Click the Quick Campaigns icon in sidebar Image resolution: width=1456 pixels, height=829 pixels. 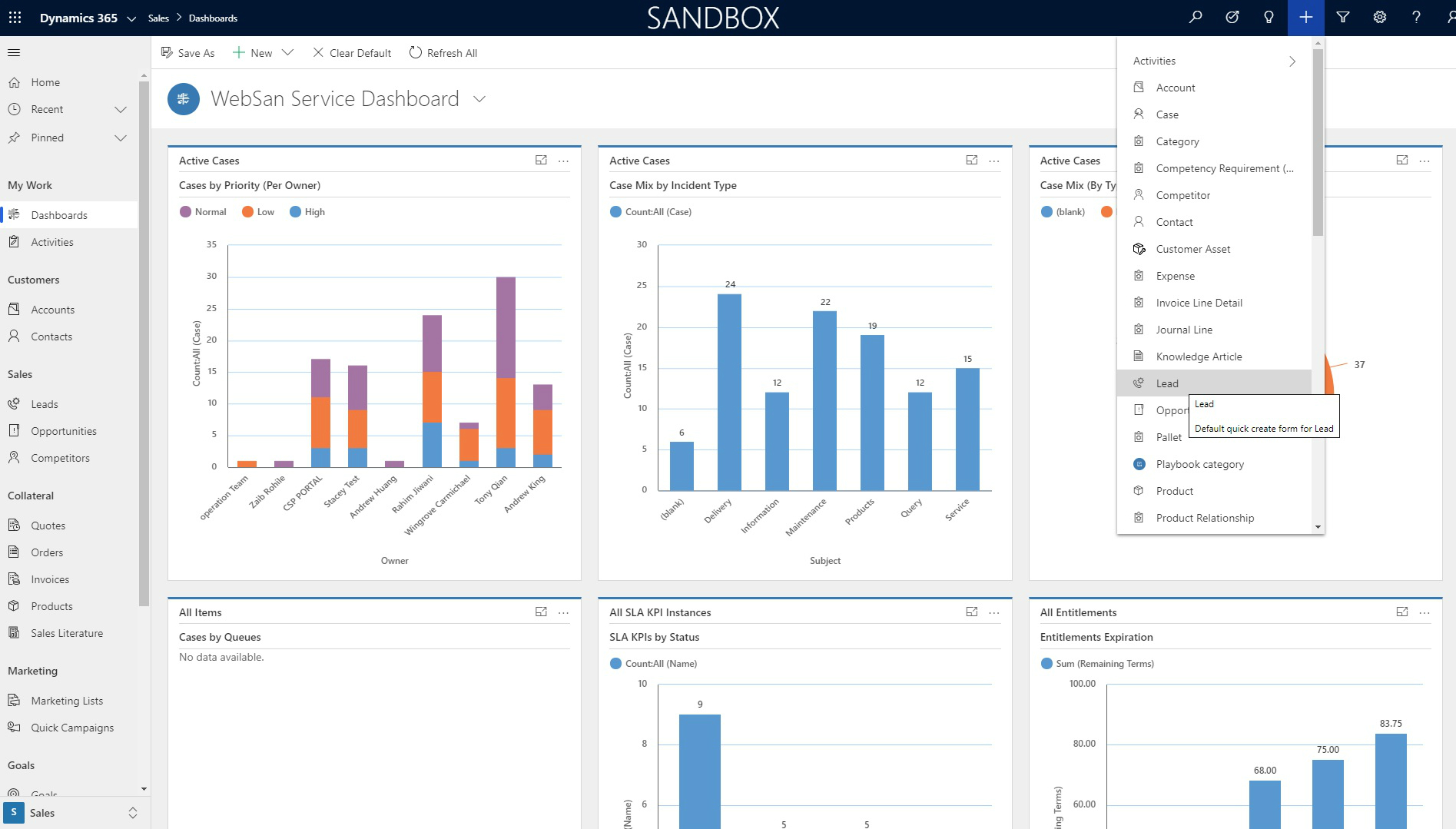point(14,727)
